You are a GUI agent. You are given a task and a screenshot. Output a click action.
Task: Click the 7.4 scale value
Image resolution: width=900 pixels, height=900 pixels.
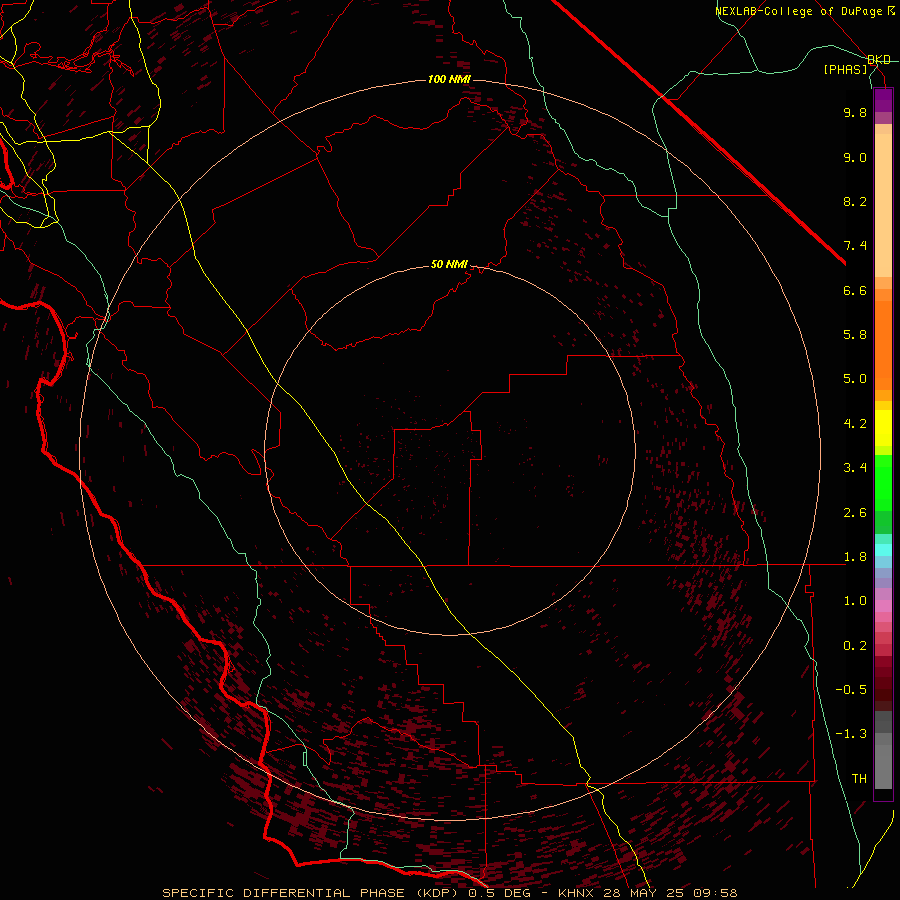point(855,246)
